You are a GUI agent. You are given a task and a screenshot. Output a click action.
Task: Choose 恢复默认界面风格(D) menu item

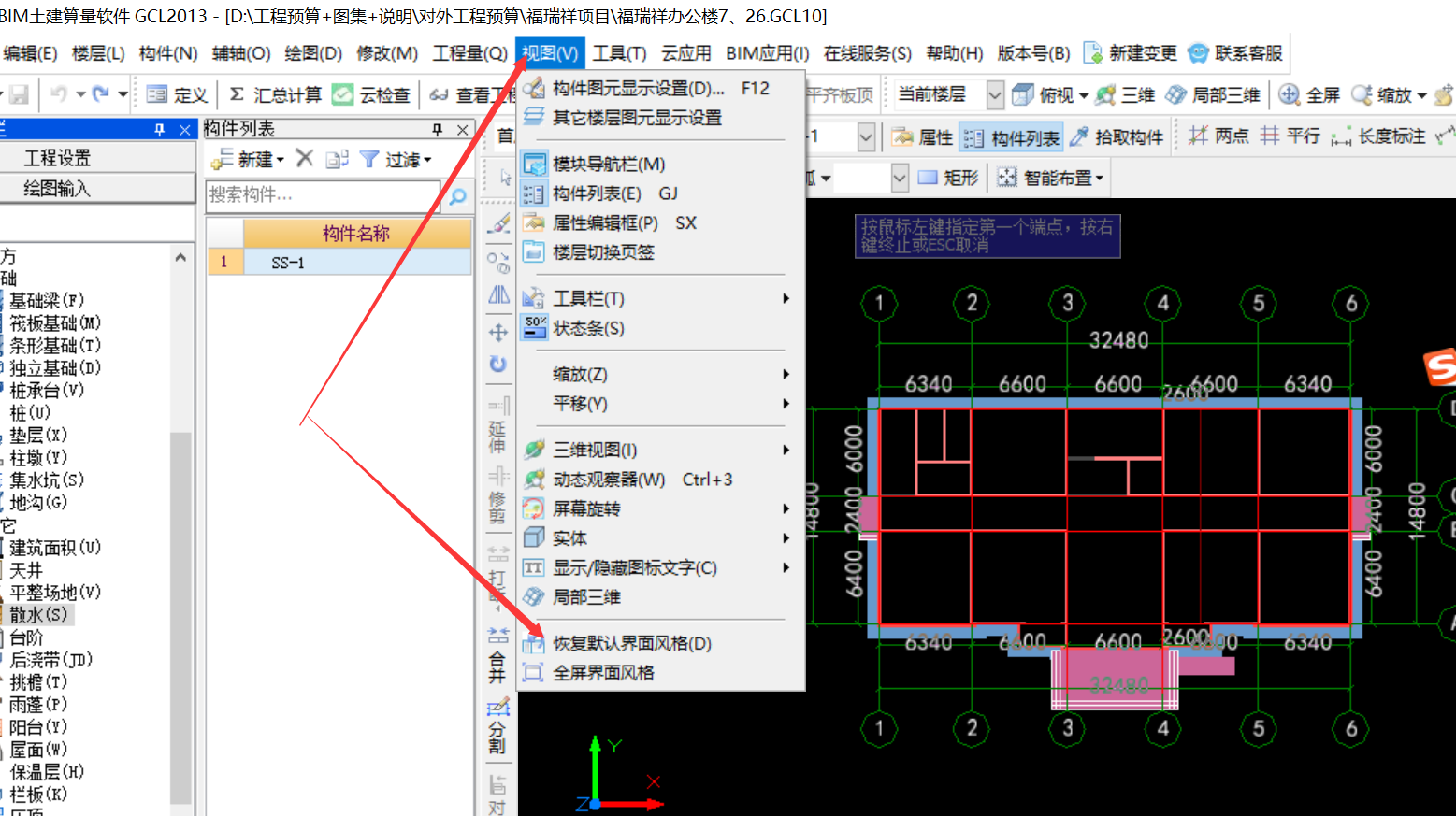660,644
